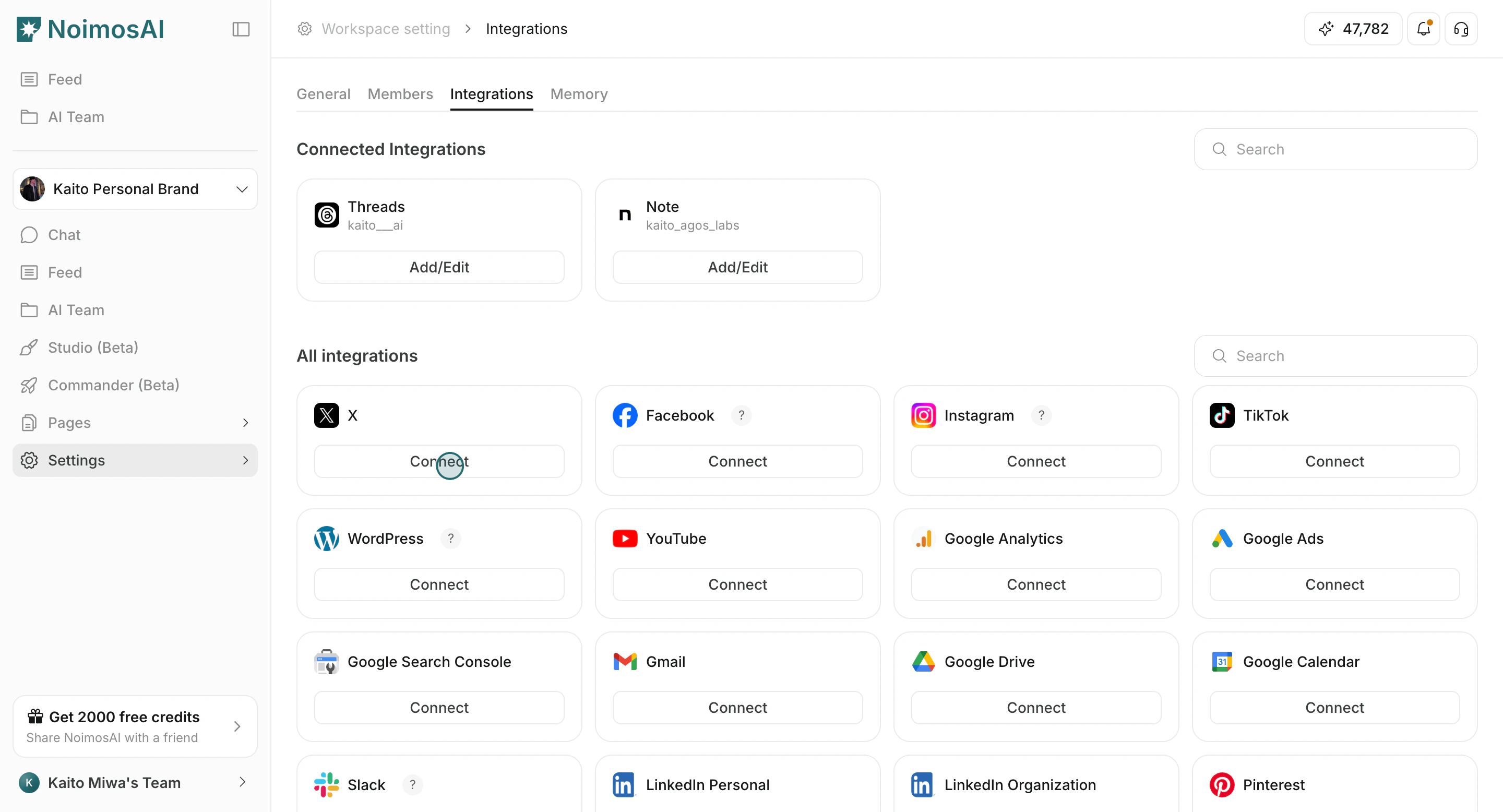Click the All integrations search field
Screen dimensions: 1503x812
1336,356
